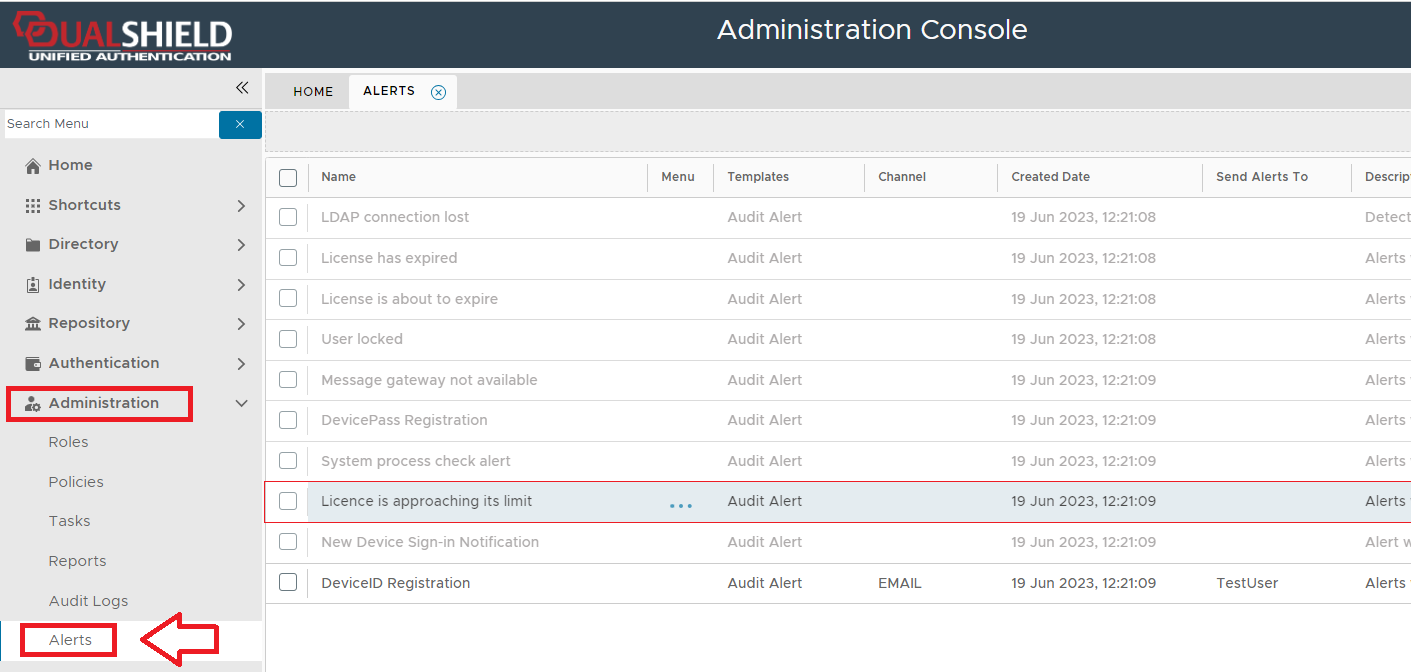1411x672 pixels.
Task: Expand the Shortcuts menu chevron
Action: pos(241,205)
